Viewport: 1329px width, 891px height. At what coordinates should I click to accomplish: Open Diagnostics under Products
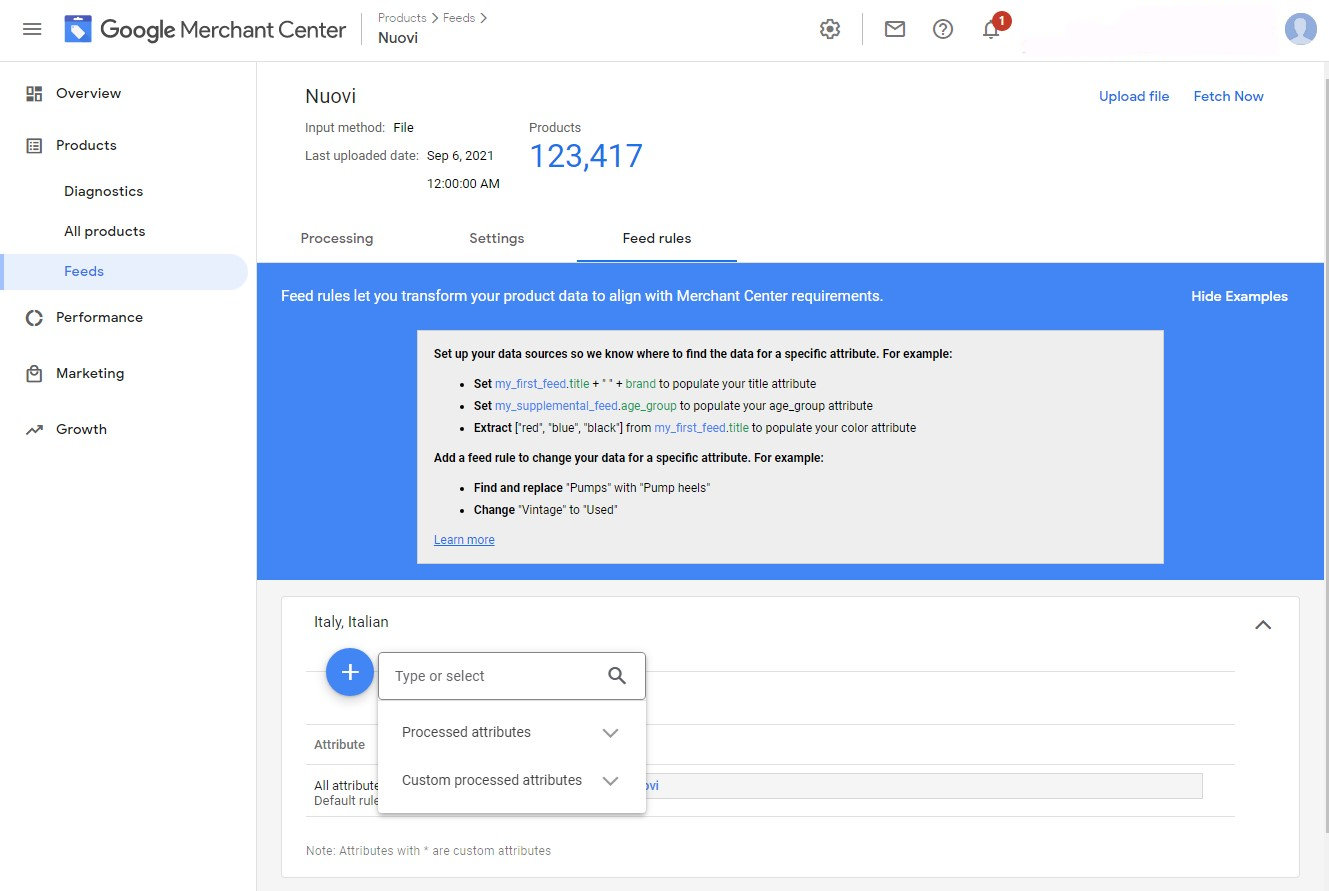[103, 191]
